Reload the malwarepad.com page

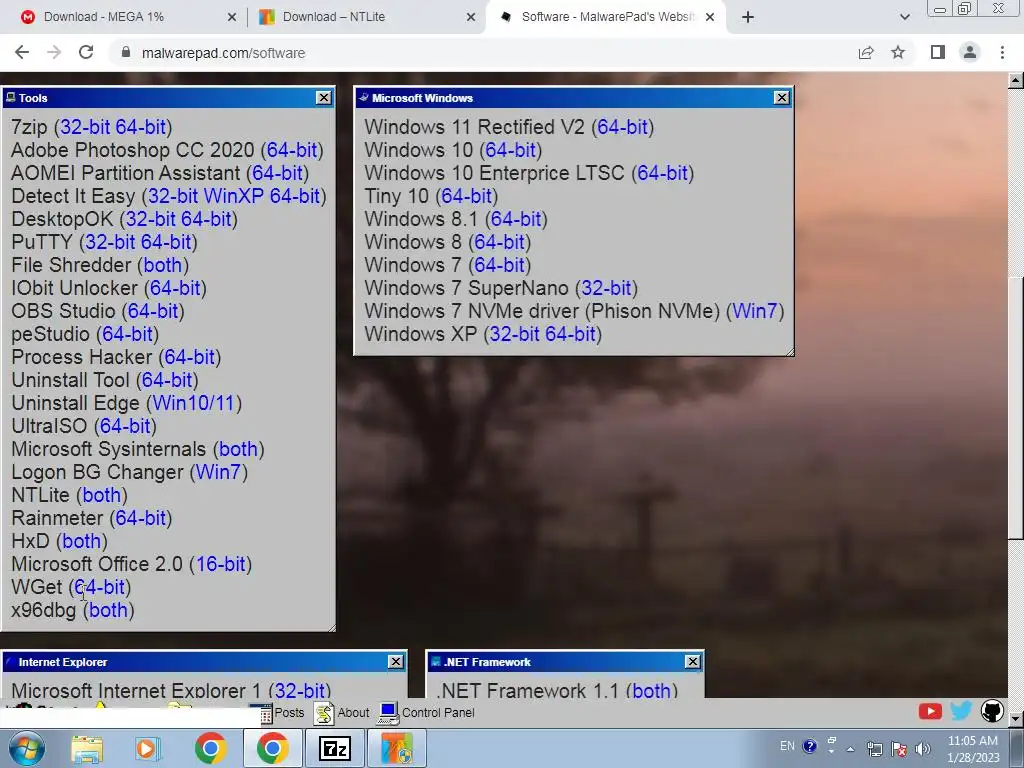(x=86, y=53)
